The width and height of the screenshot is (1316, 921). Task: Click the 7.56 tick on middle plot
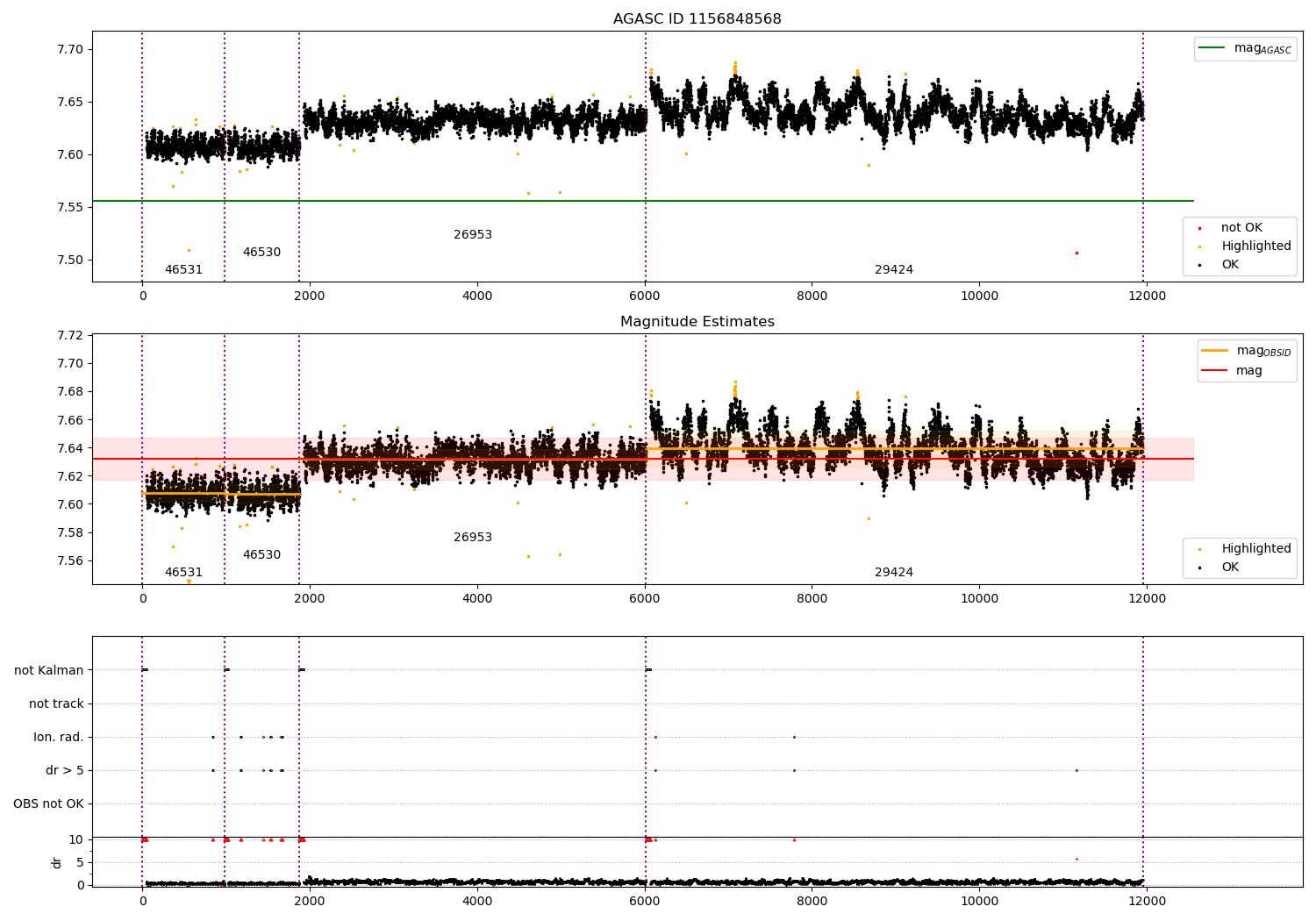[70, 561]
